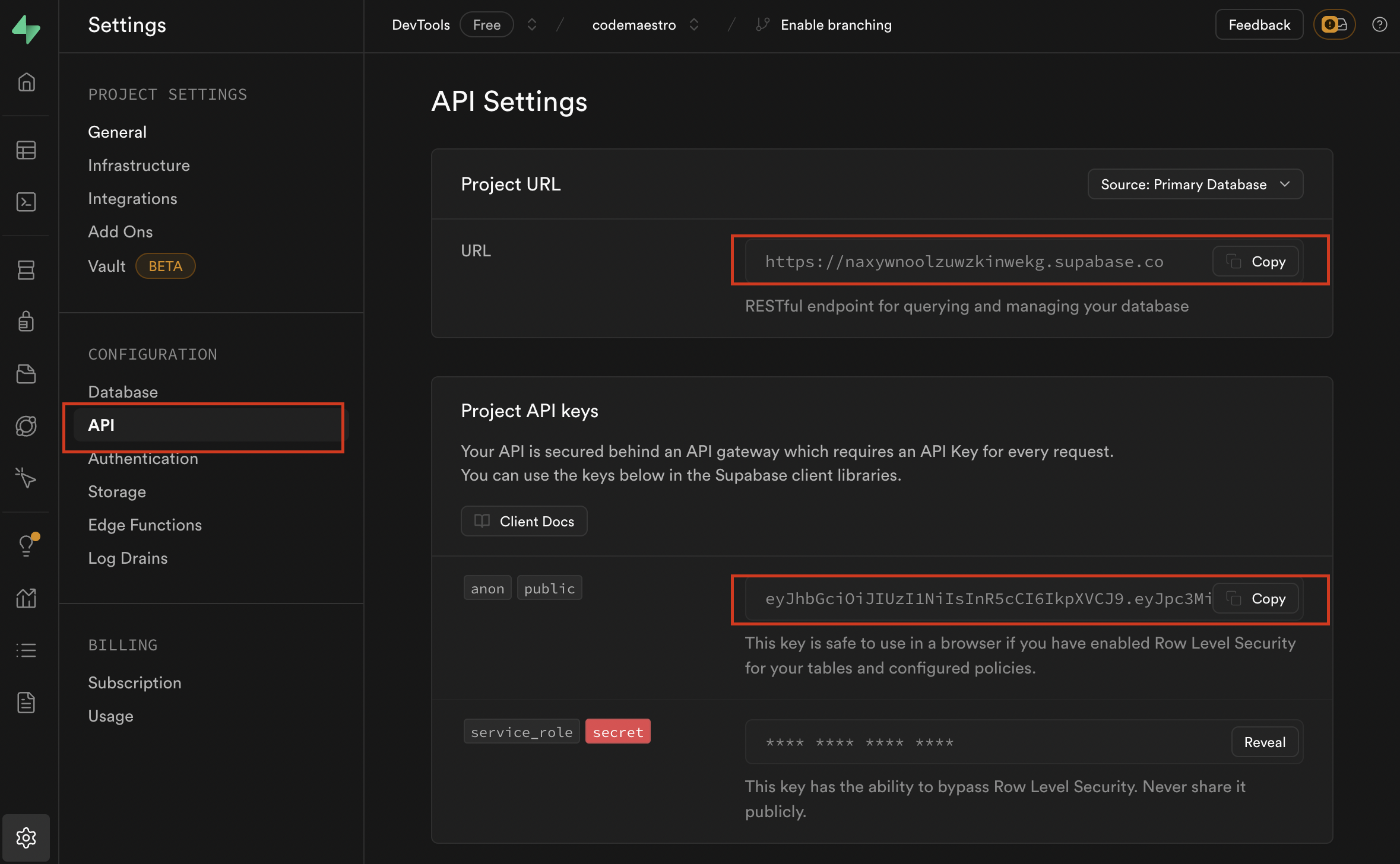Screen dimensions: 1400x864
Task: Copy the project URL
Action: point(1255,262)
